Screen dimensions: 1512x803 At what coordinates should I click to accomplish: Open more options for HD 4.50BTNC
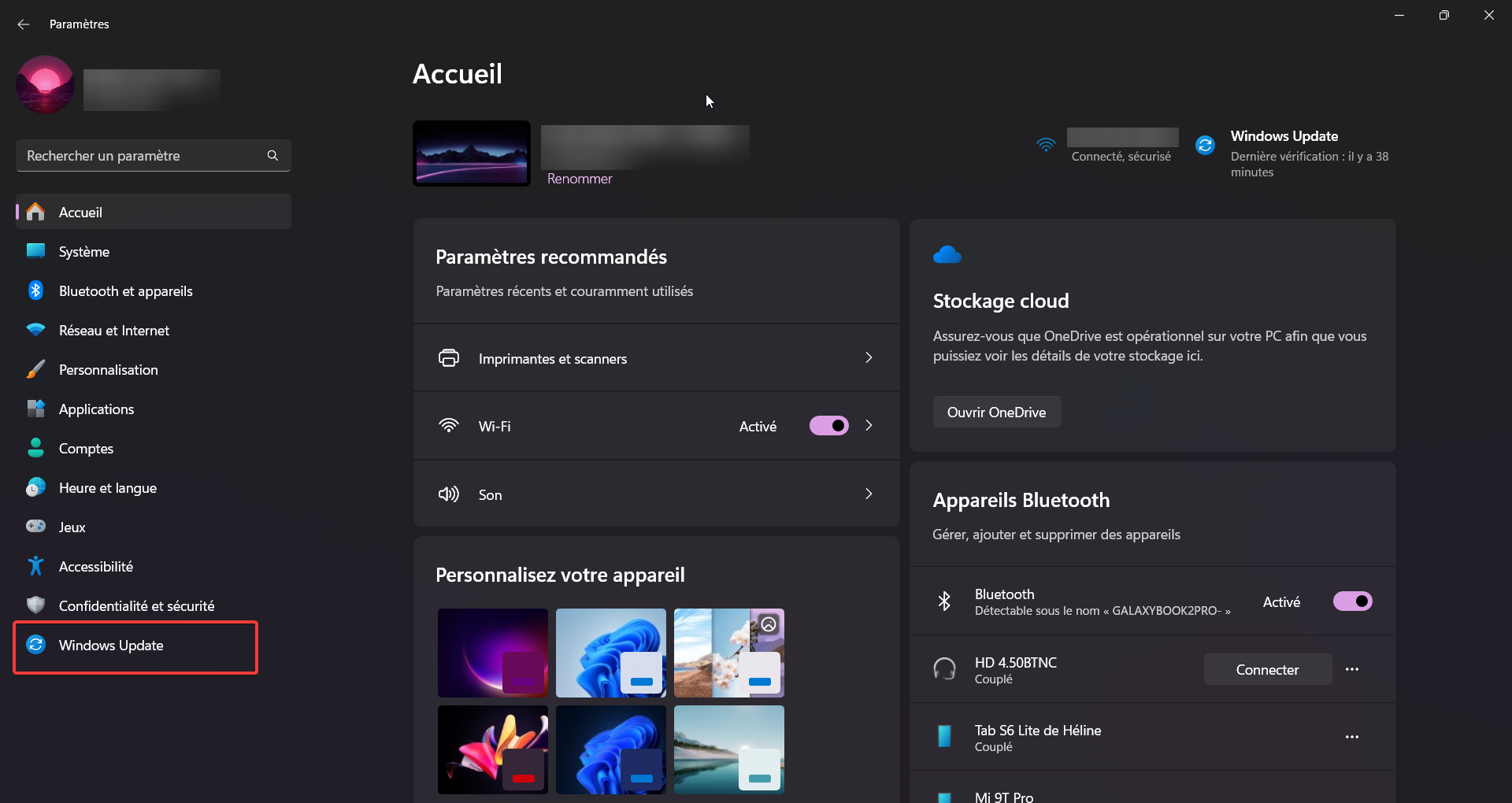point(1352,669)
